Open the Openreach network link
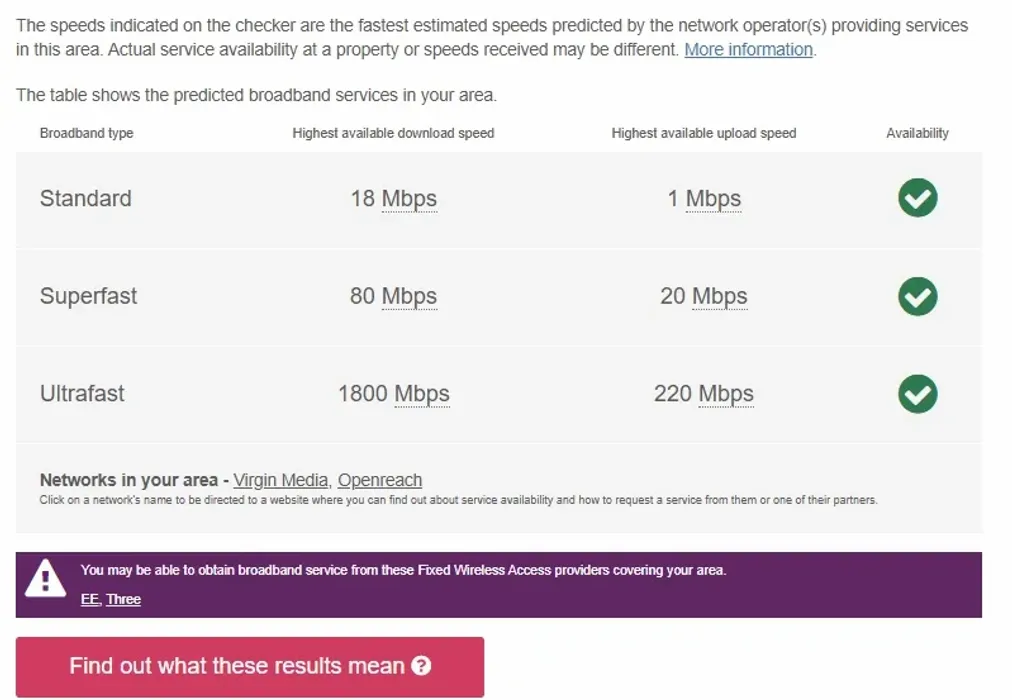The width and height of the screenshot is (1012, 700). pyautogui.click(x=380, y=480)
